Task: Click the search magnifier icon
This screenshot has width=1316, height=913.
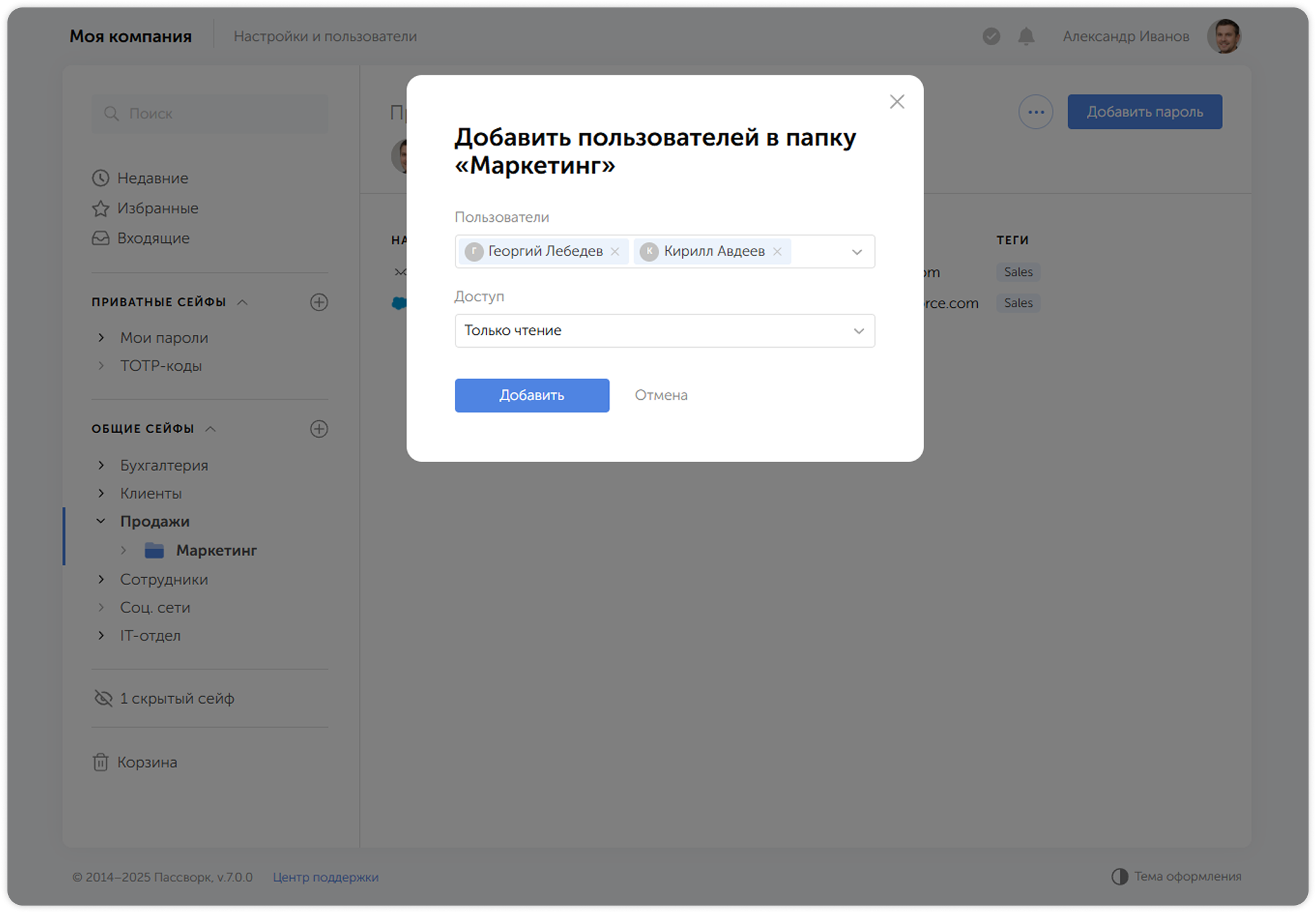Action: (111, 113)
